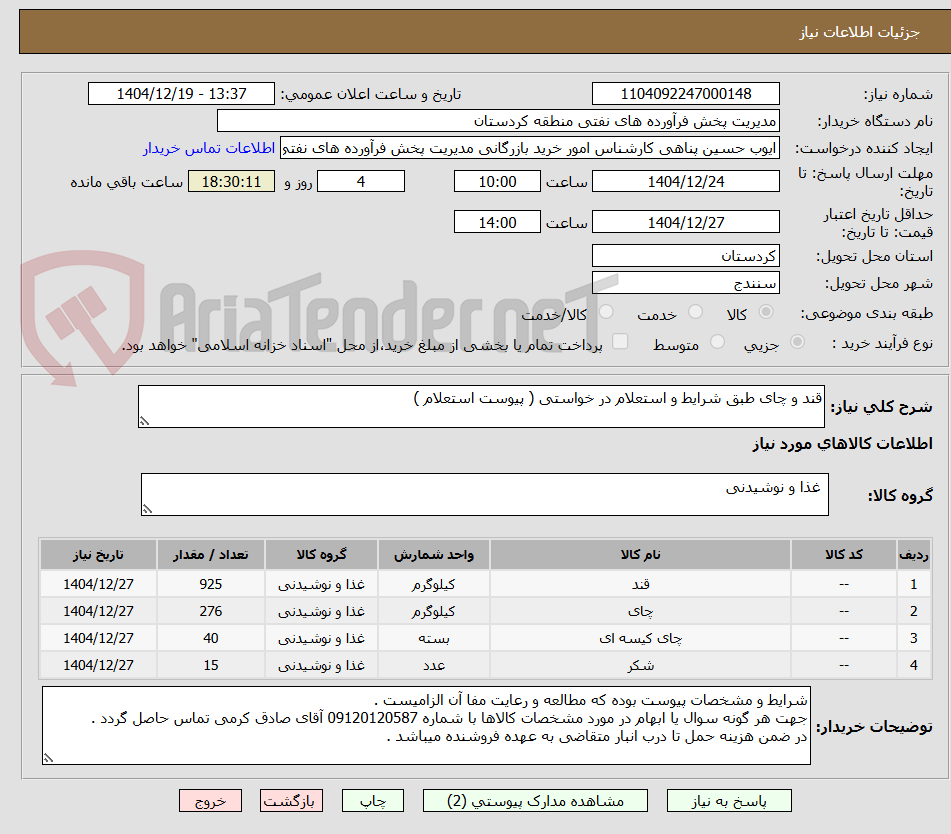The image size is (951, 834).
Task: Click quantity 15 cell
Action: coord(210,665)
